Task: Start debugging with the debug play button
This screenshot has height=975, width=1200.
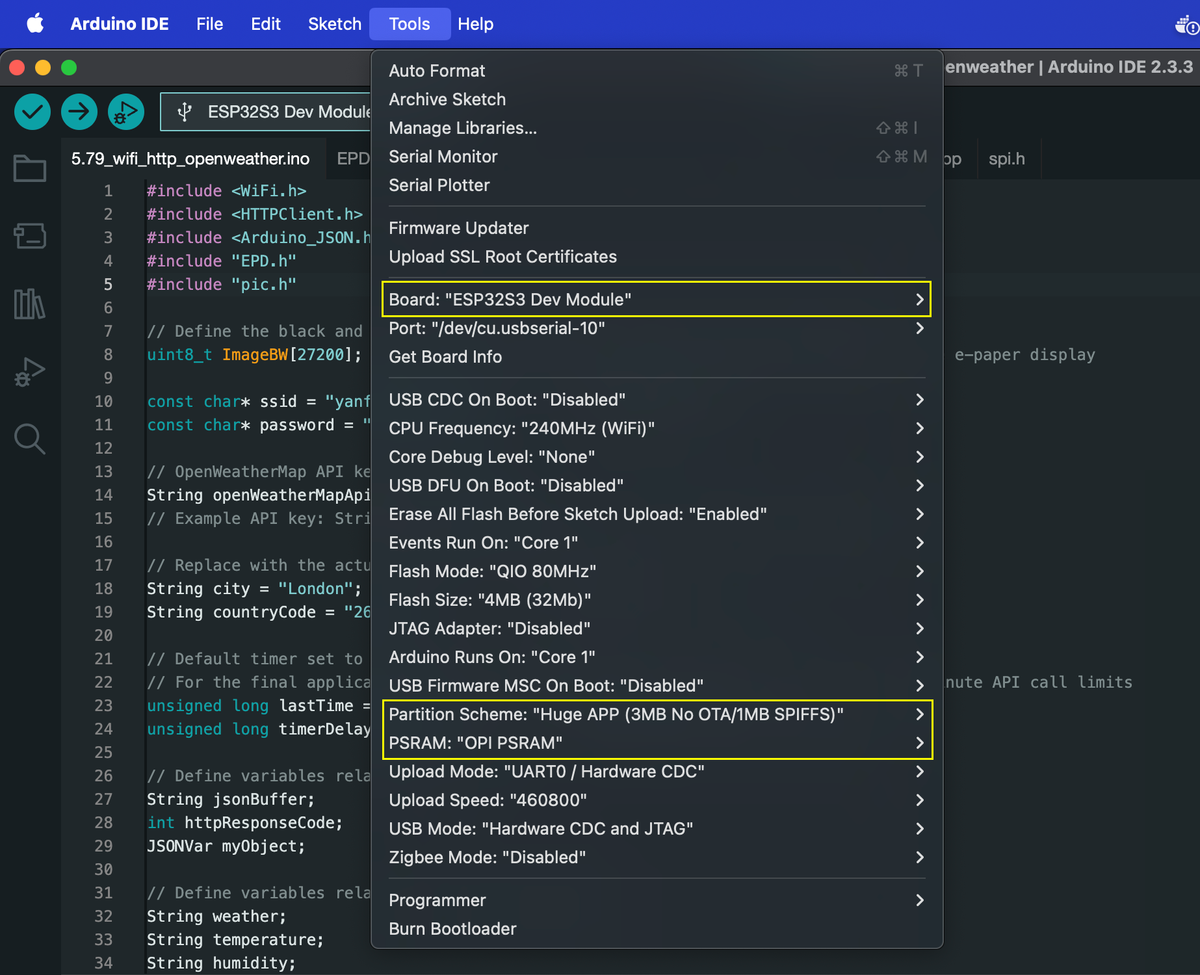Action: click(125, 112)
